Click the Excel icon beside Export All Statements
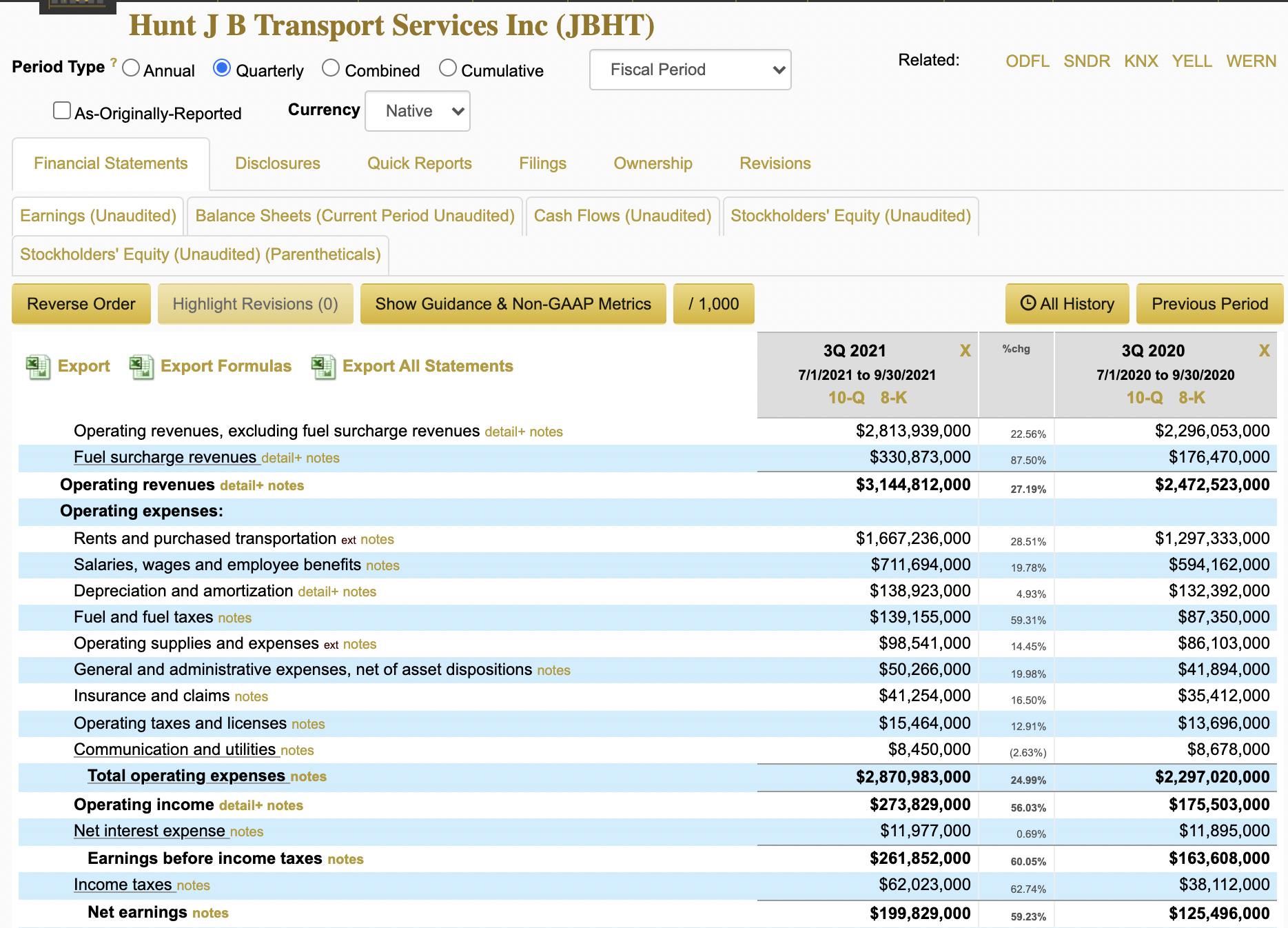 (323, 367)
